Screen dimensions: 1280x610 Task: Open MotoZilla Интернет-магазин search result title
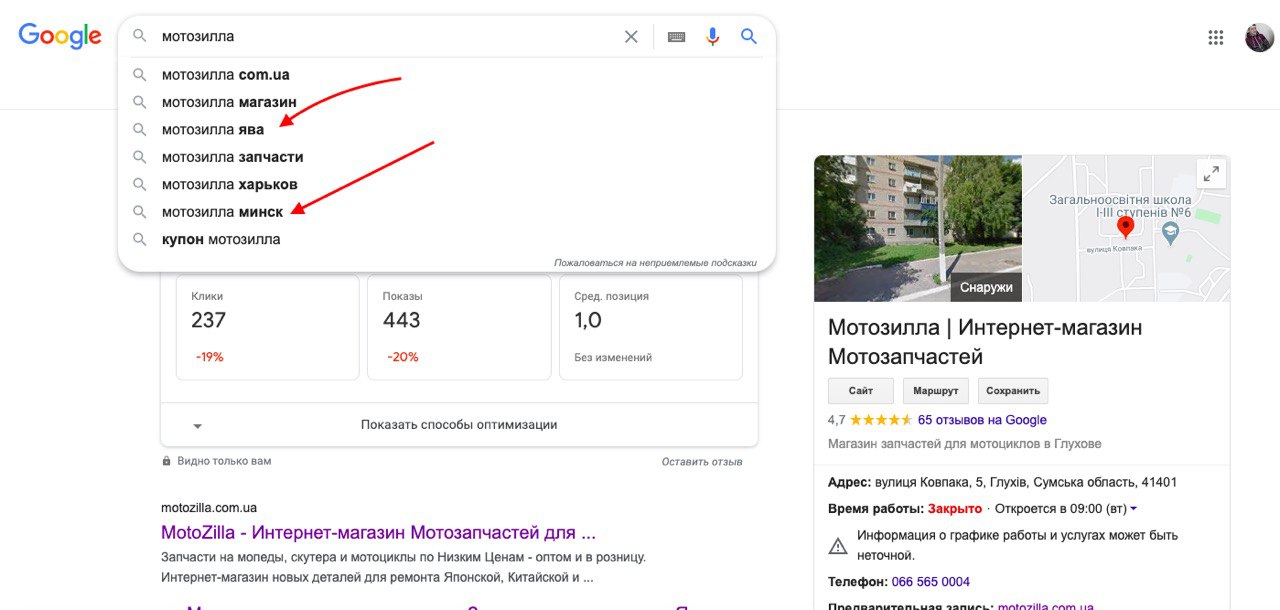click(378, 532)
